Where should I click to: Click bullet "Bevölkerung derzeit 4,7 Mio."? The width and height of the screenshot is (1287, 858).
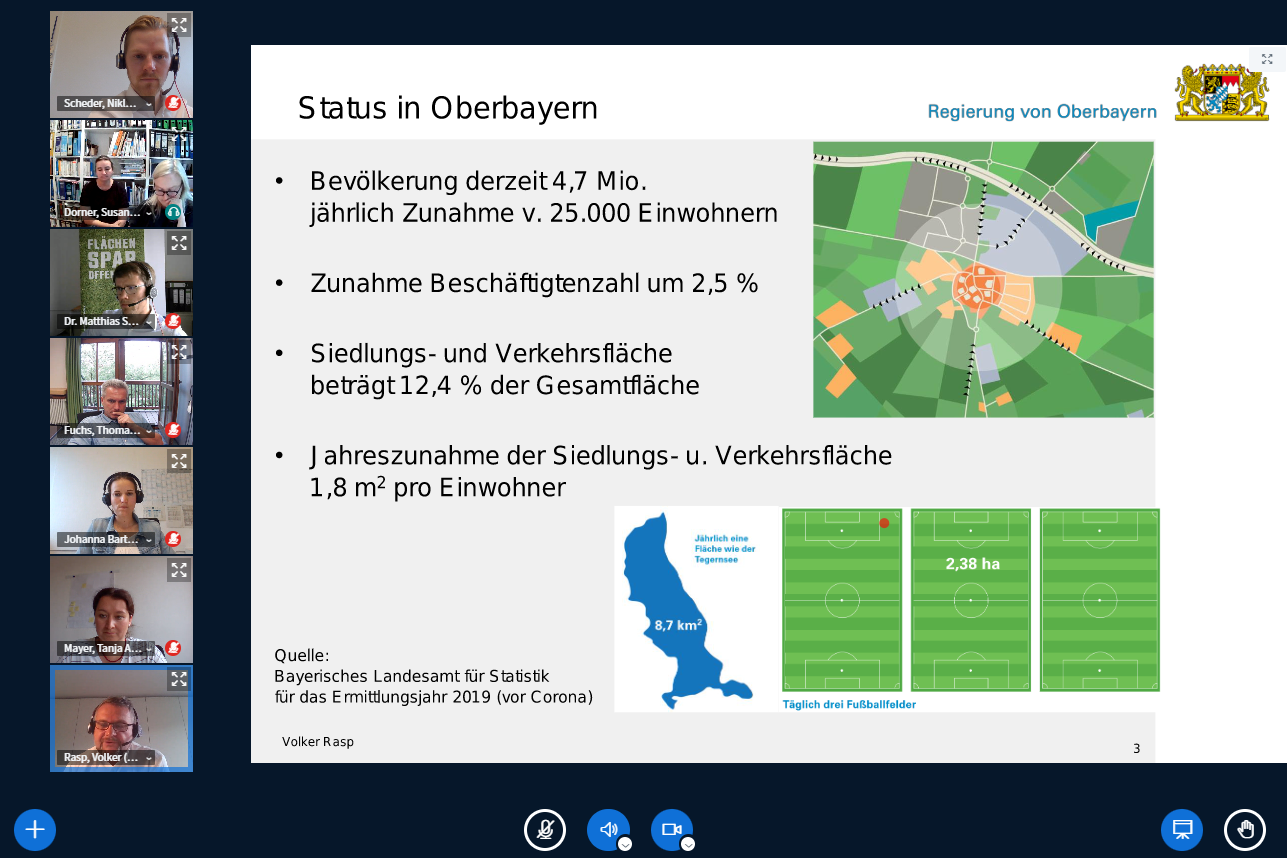[x=479, y=181]
